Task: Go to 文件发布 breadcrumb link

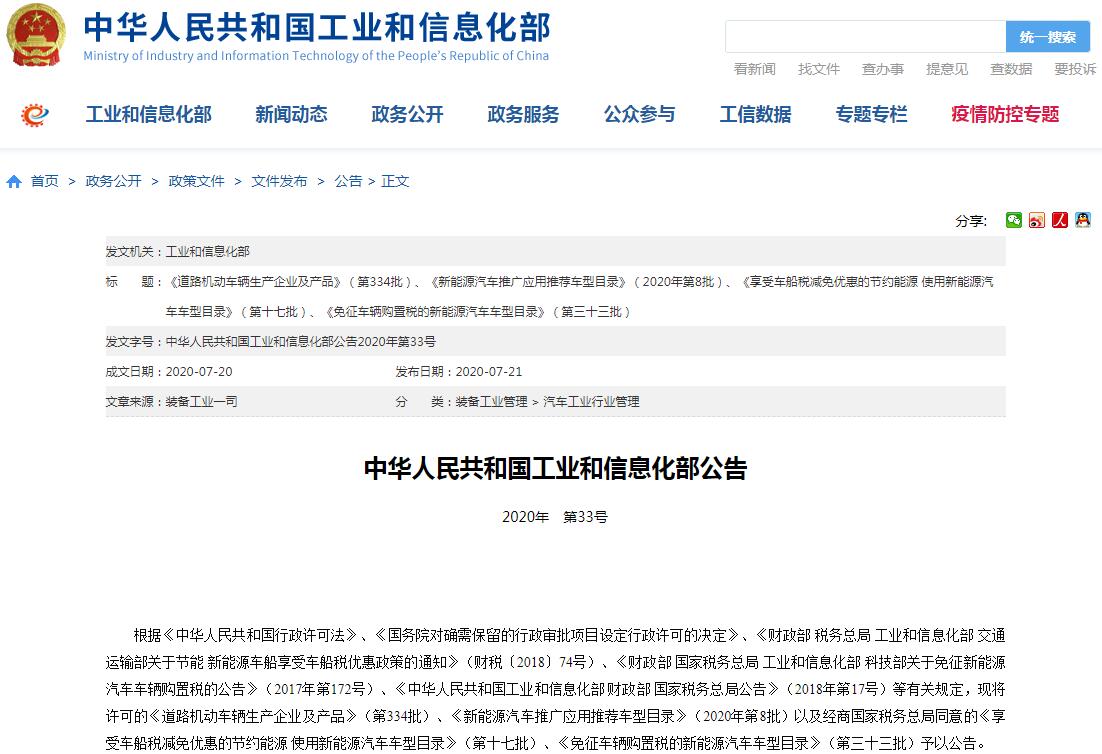Action: click(x=279, y=181)
